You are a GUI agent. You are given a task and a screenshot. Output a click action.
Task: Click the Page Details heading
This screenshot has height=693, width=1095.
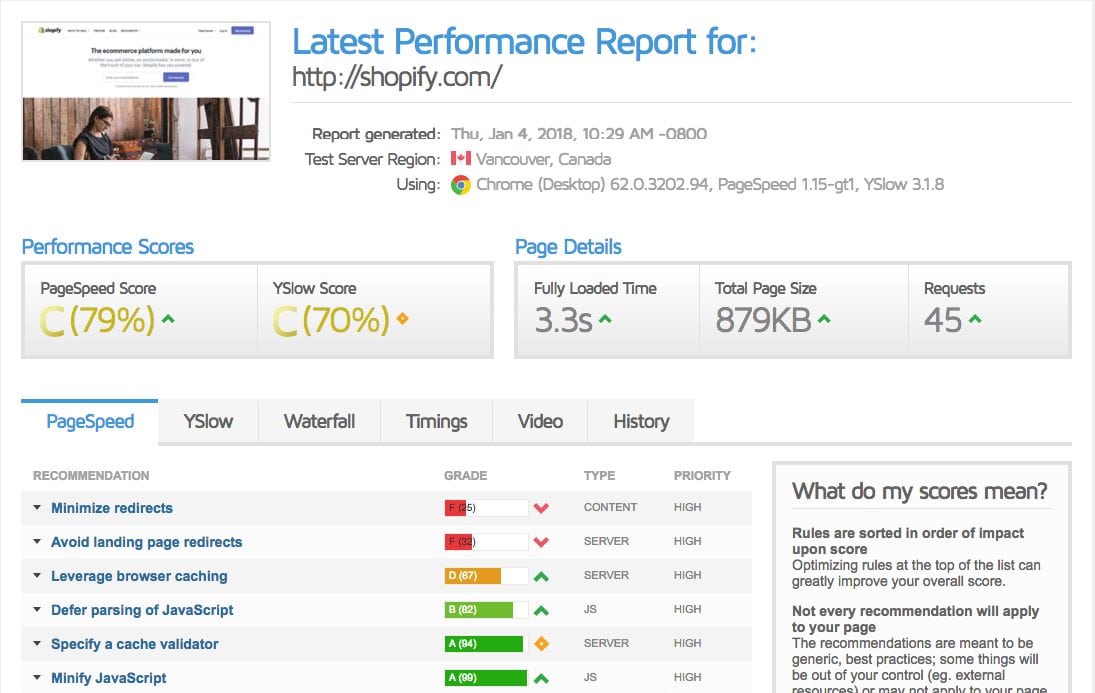(x=568, y=247)
